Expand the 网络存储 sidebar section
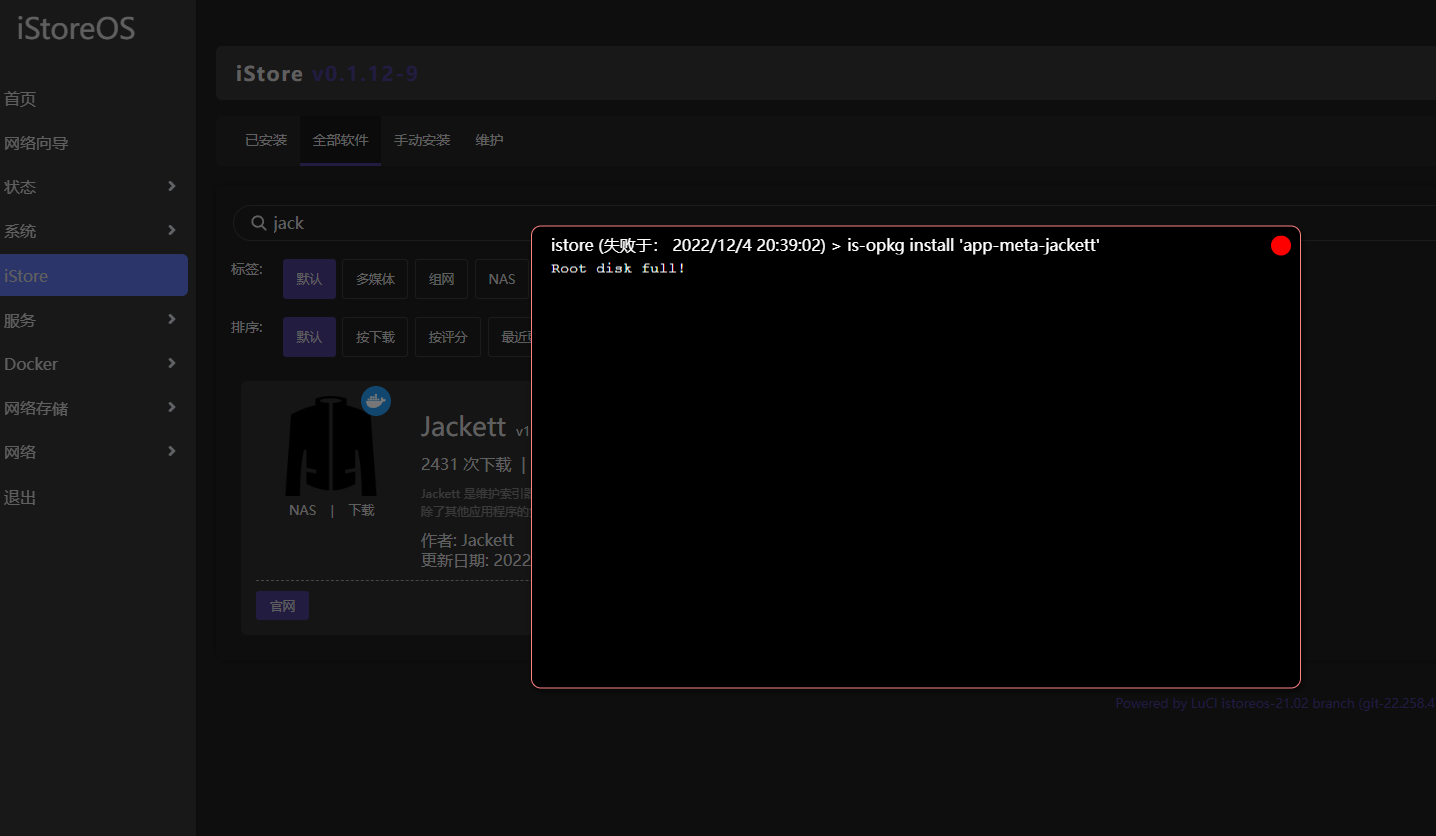This screenshot has height=836, width=1436. click(x=94, y=407)
